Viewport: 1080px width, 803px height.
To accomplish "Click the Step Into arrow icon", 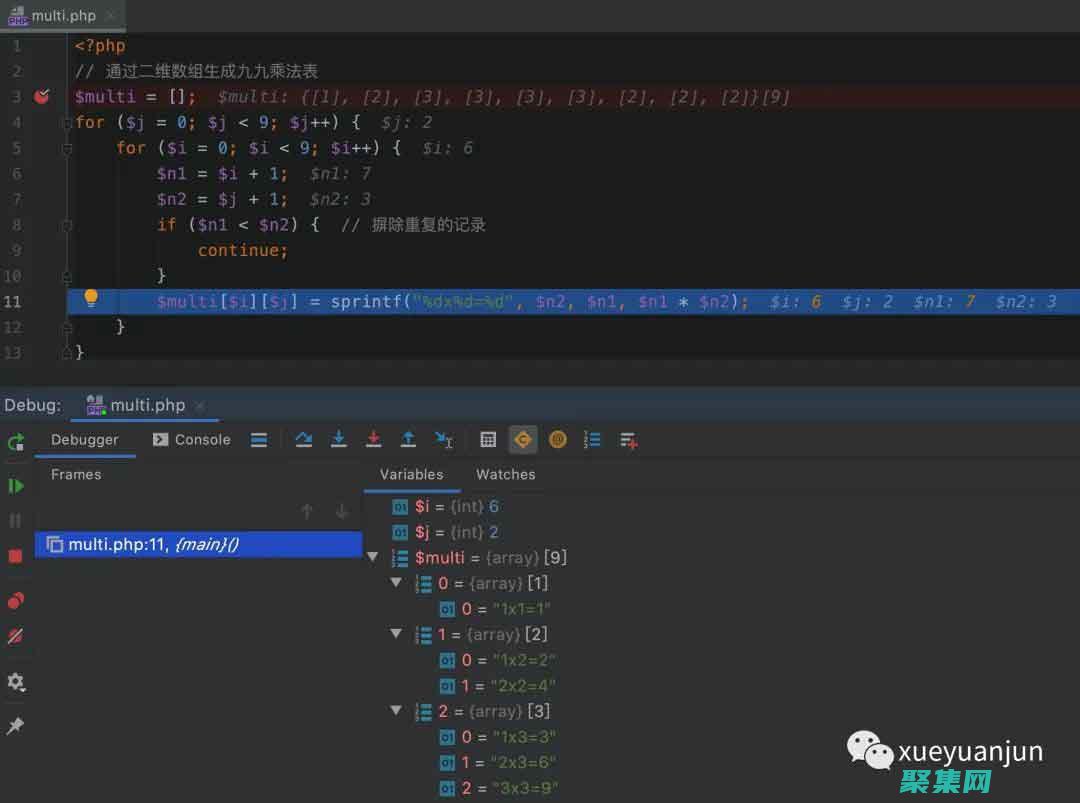I will coord(339,439).
